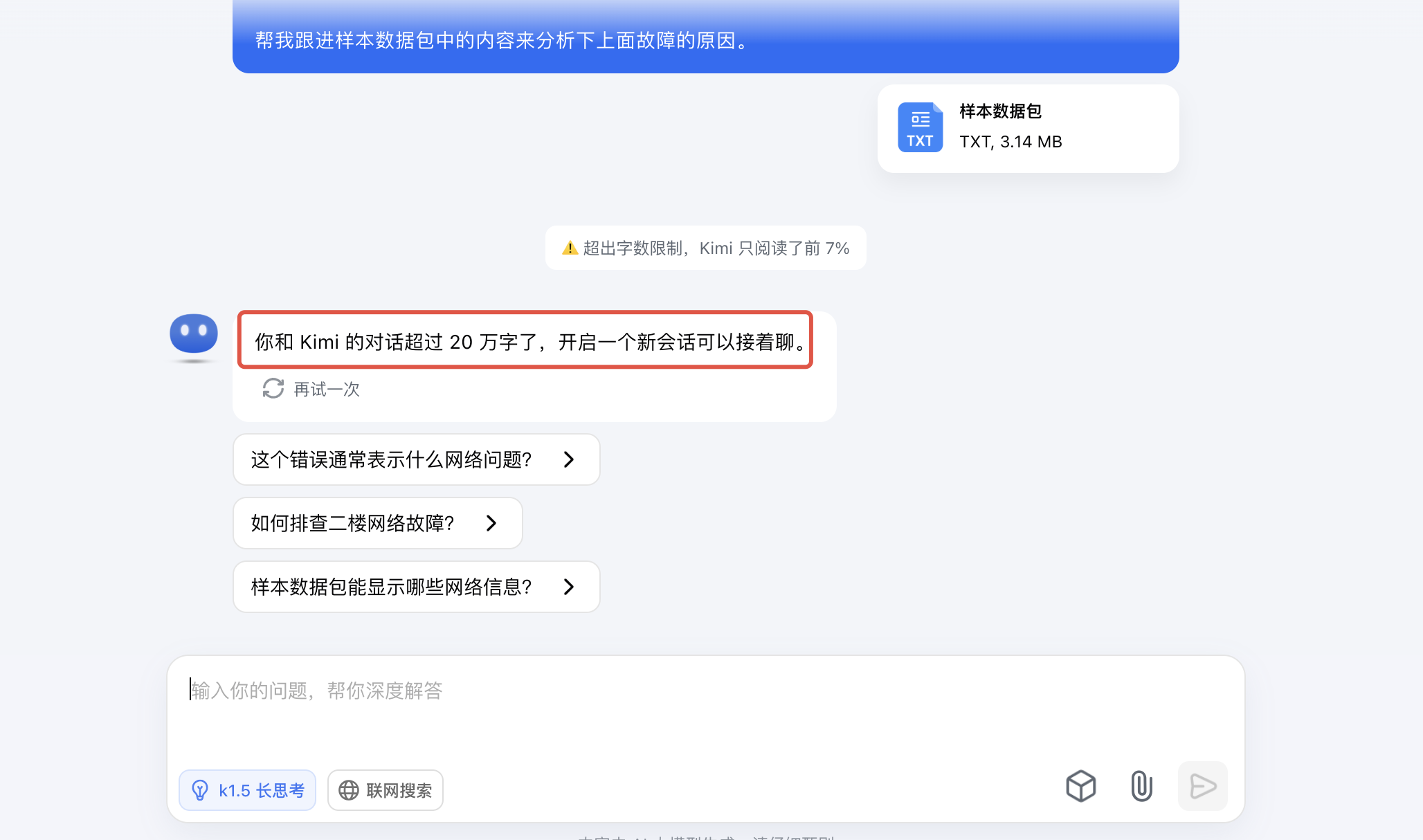Click the paperclip attach file icon
The height and width of the screenshot is (840, 1423).
(1141, 787)
